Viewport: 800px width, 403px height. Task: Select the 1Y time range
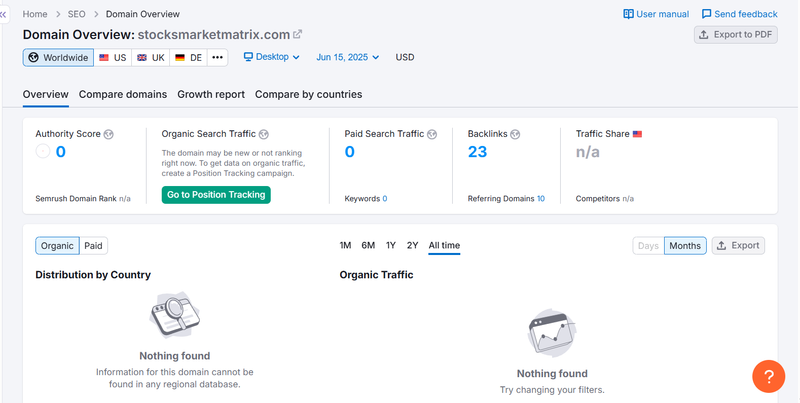(x=391, y=245)
